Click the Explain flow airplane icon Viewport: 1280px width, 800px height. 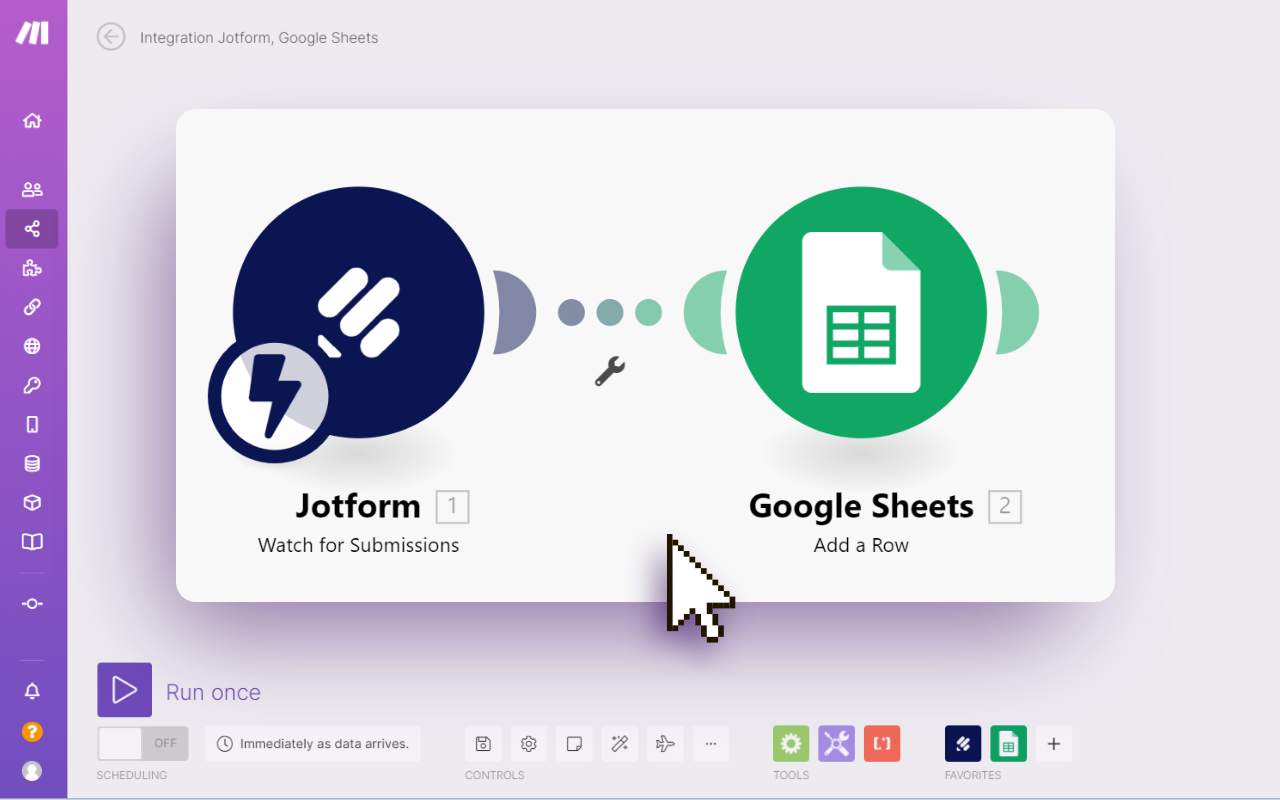(665, 744)
